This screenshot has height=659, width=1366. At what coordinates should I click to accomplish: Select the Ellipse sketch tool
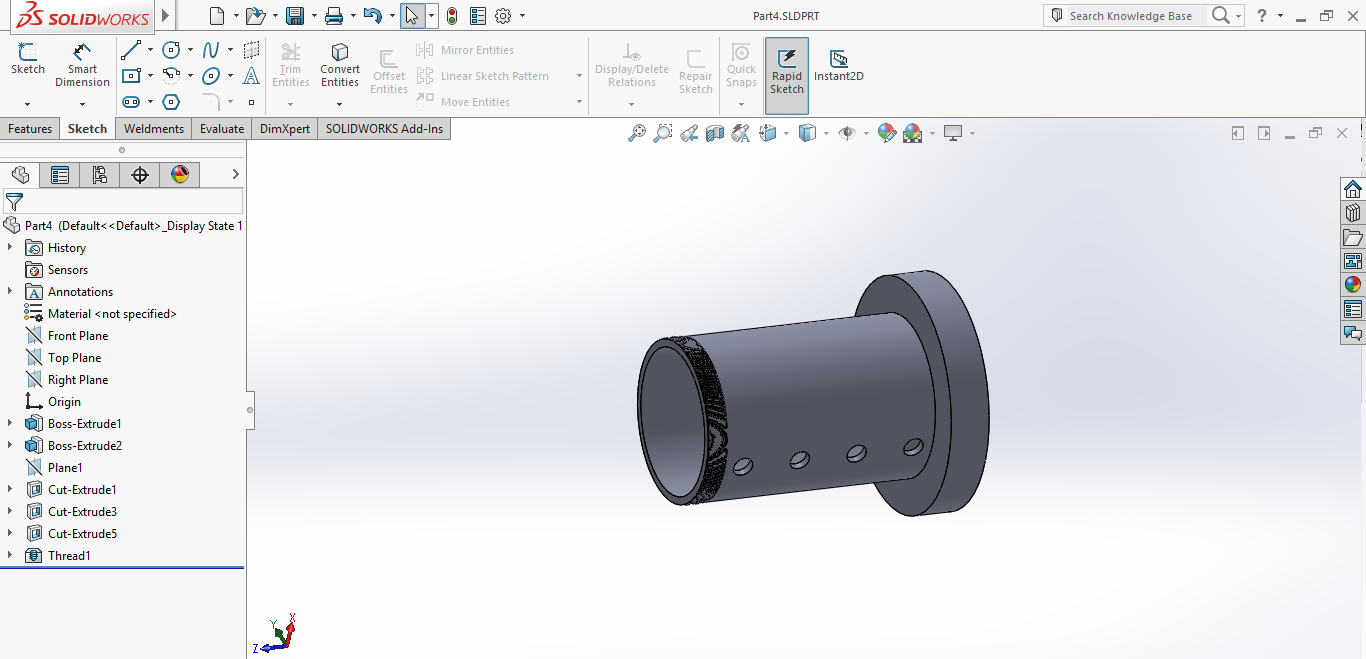point(211,76)
